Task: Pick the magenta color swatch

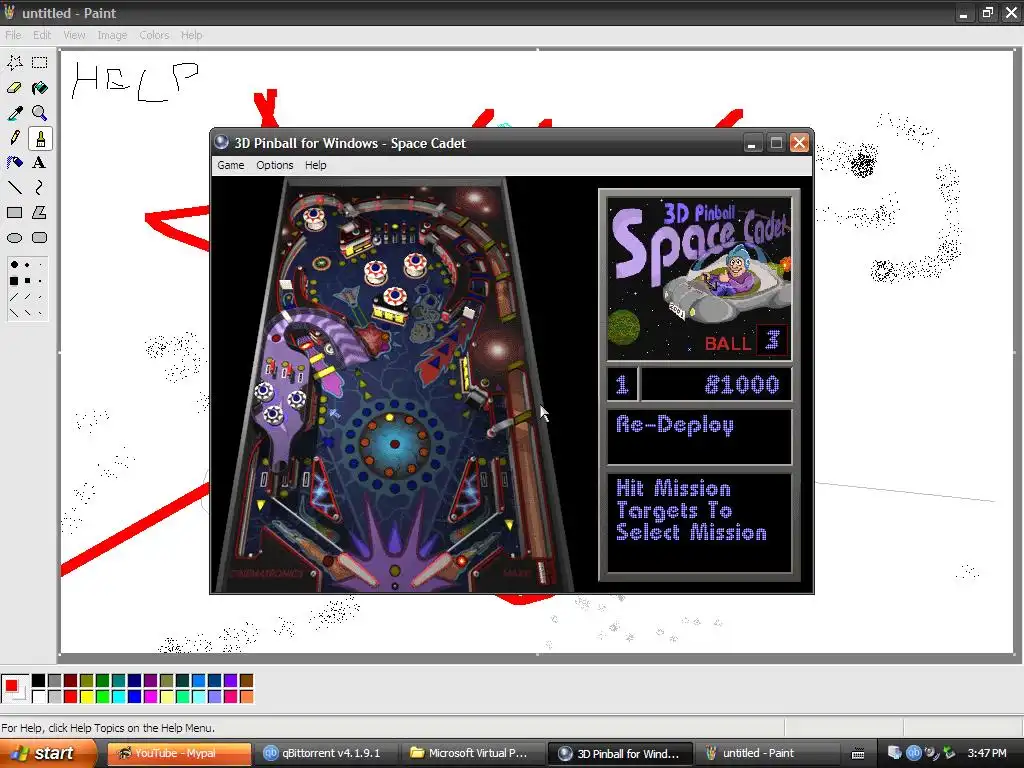Action: click(150, 697)
